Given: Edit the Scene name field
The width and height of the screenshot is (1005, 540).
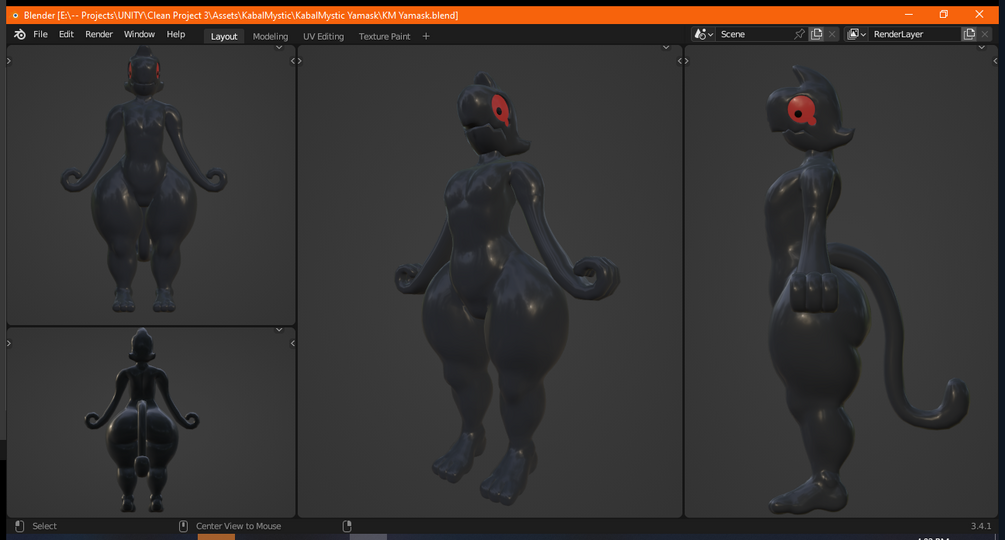Looking at the screenshot, I should pos(754,35).
